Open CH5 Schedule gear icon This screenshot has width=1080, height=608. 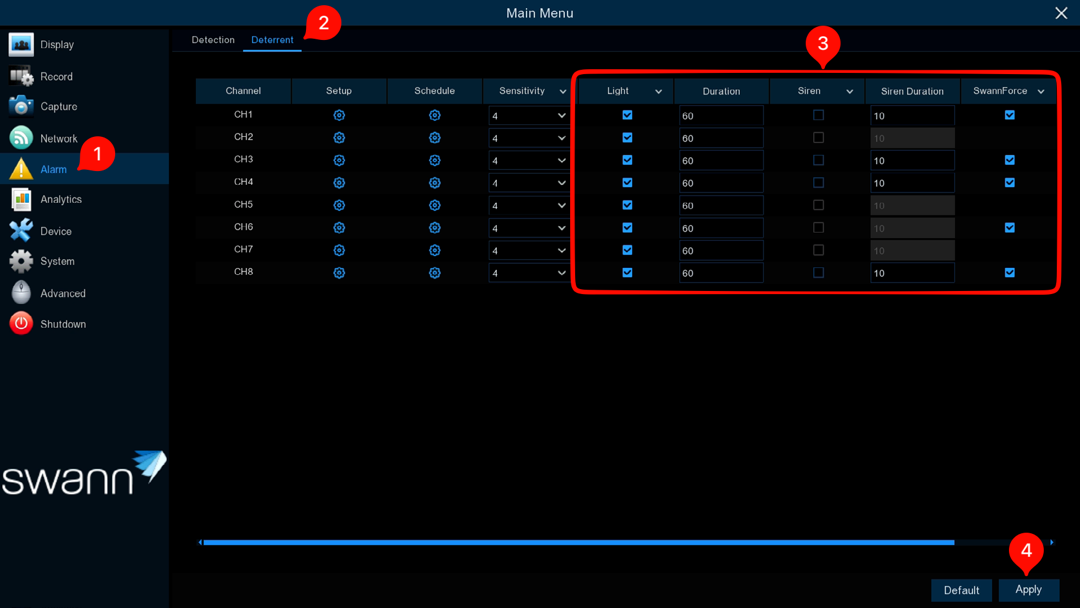435,205
